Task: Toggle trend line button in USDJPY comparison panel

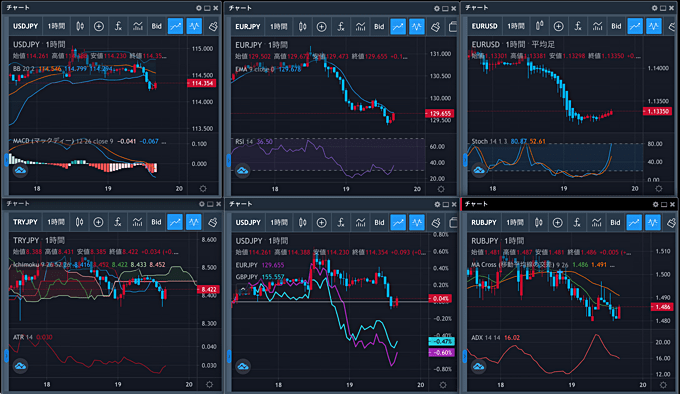Action: (x=398, y=223)
